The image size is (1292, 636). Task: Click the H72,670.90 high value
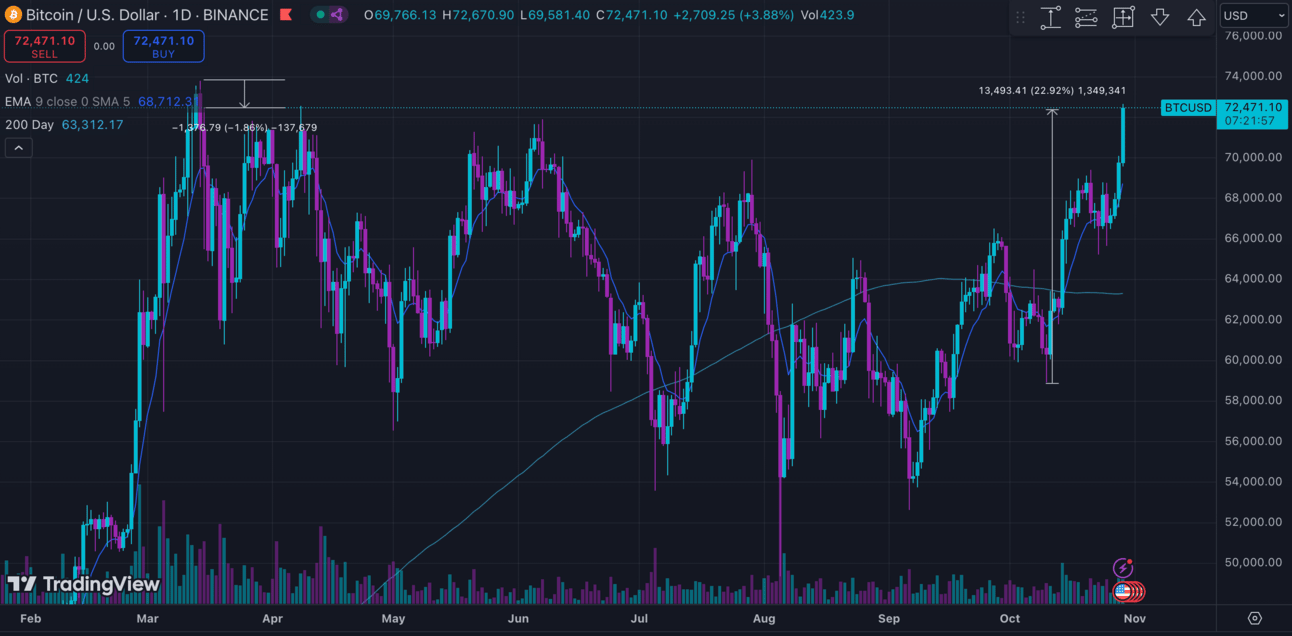click(478, 15)
